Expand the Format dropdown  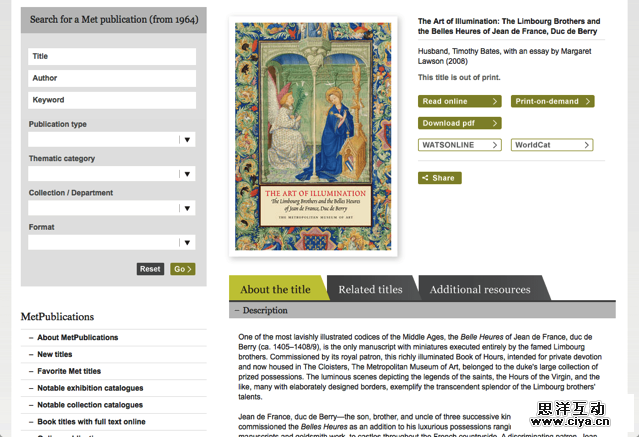pos(111,242)
